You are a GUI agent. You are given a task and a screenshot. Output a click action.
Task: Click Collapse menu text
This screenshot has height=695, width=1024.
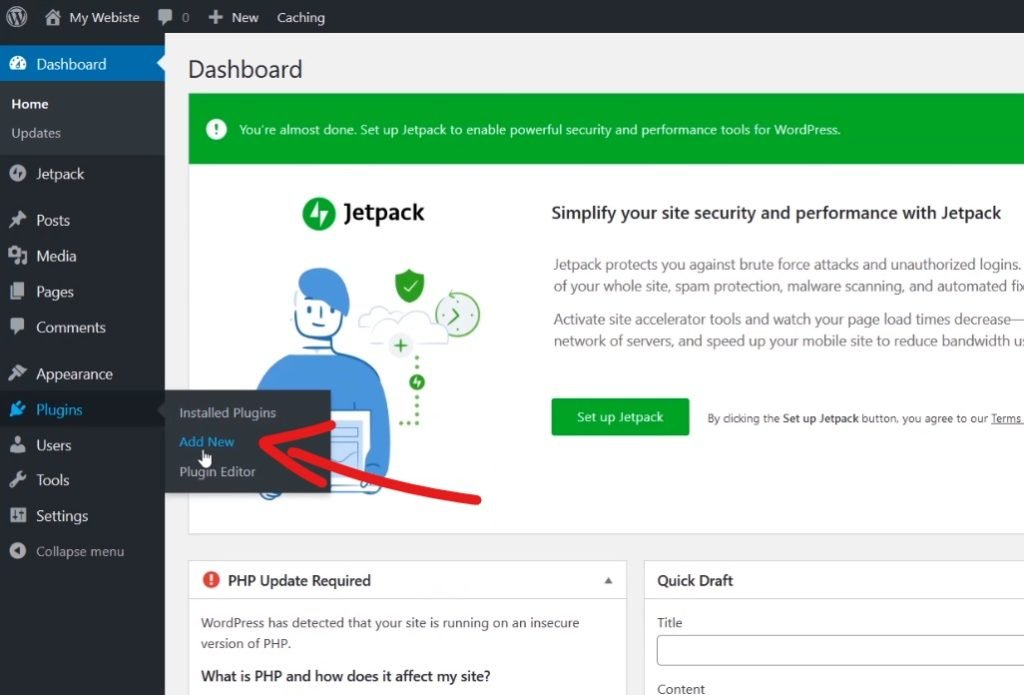click(80, 551)
